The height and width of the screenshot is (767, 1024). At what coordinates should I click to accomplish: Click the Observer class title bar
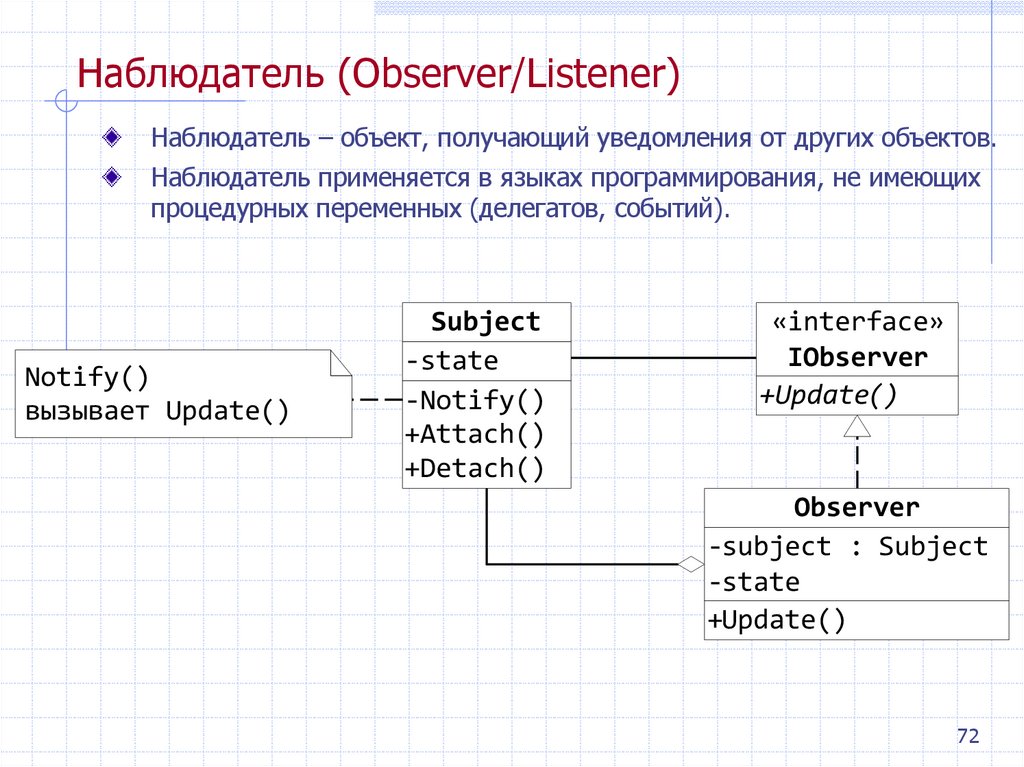coord(856,507)
